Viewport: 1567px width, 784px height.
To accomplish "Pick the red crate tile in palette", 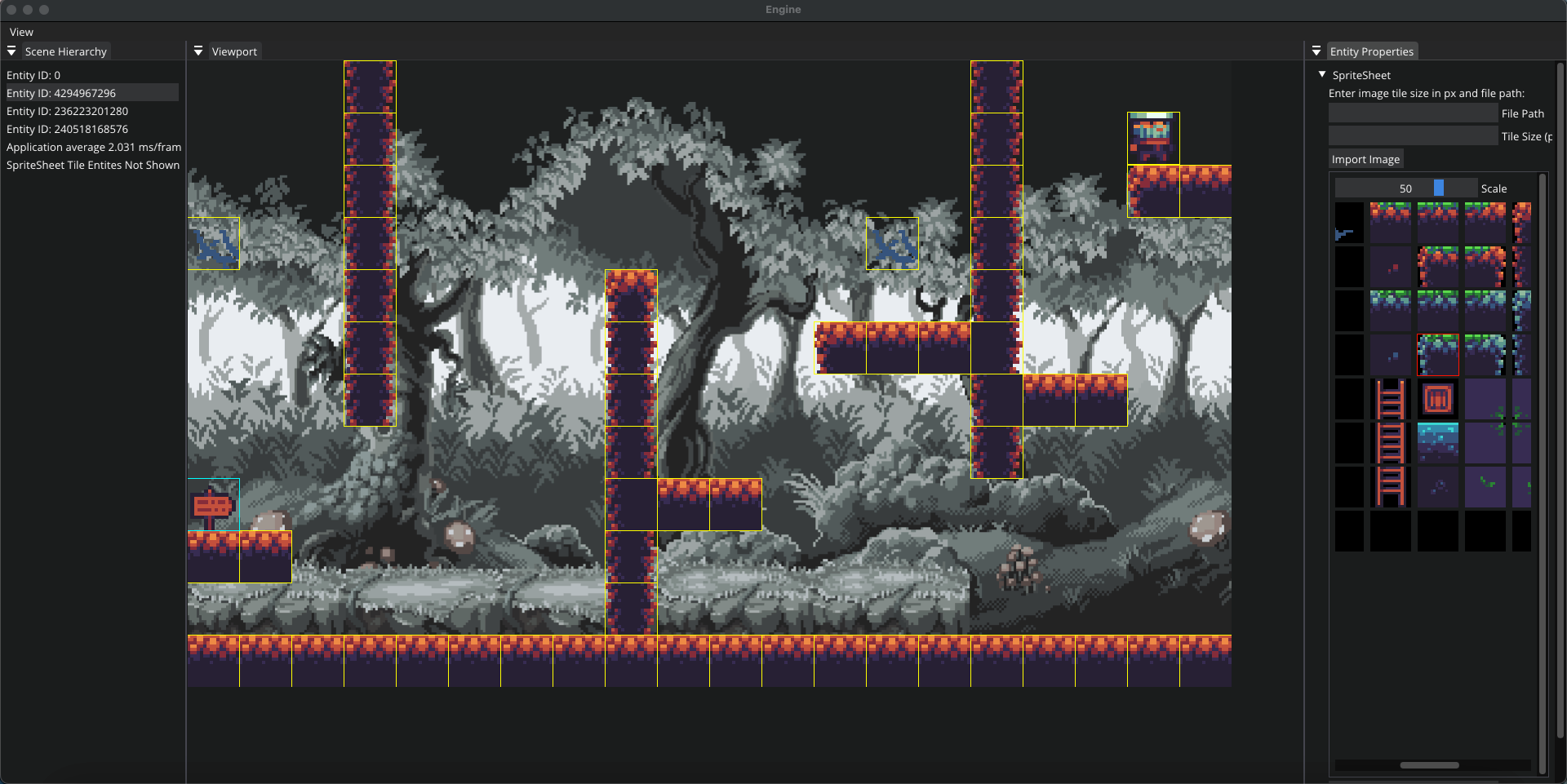I will pos(1438,399).
